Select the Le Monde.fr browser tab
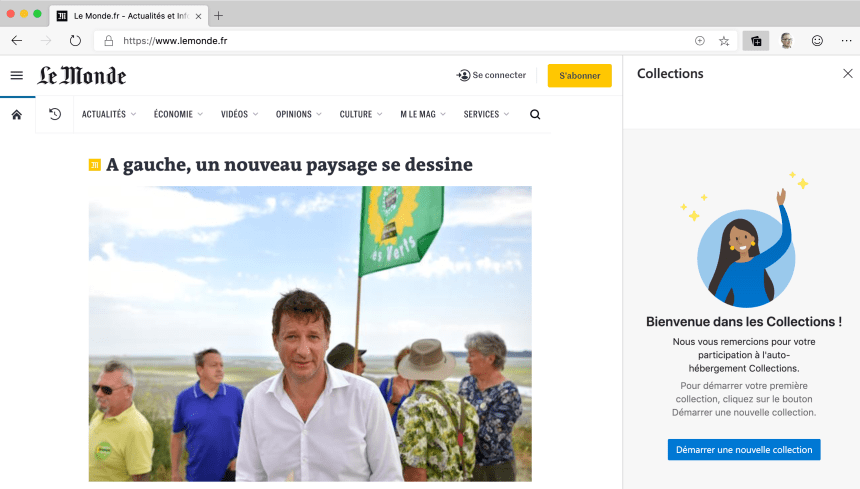860x489 pixels. (129, 15)
